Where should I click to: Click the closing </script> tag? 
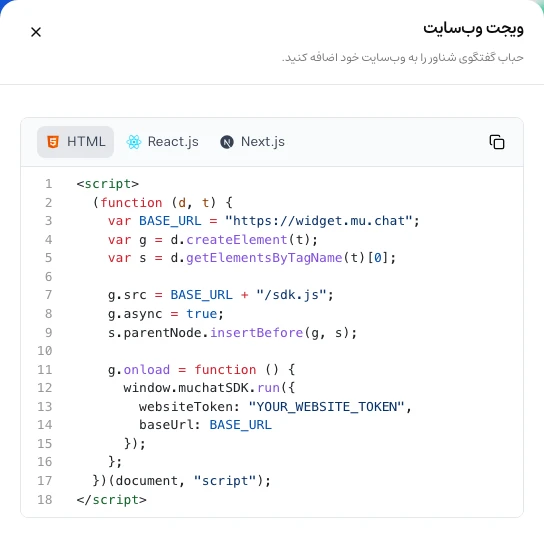click(x=112, y=500)
